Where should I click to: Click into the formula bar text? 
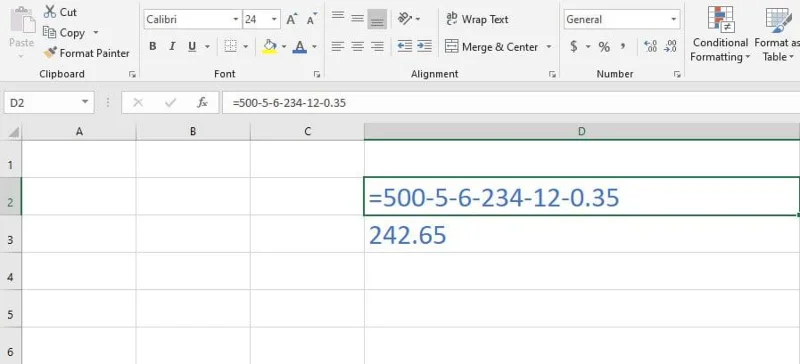click(x=289, y=103)
